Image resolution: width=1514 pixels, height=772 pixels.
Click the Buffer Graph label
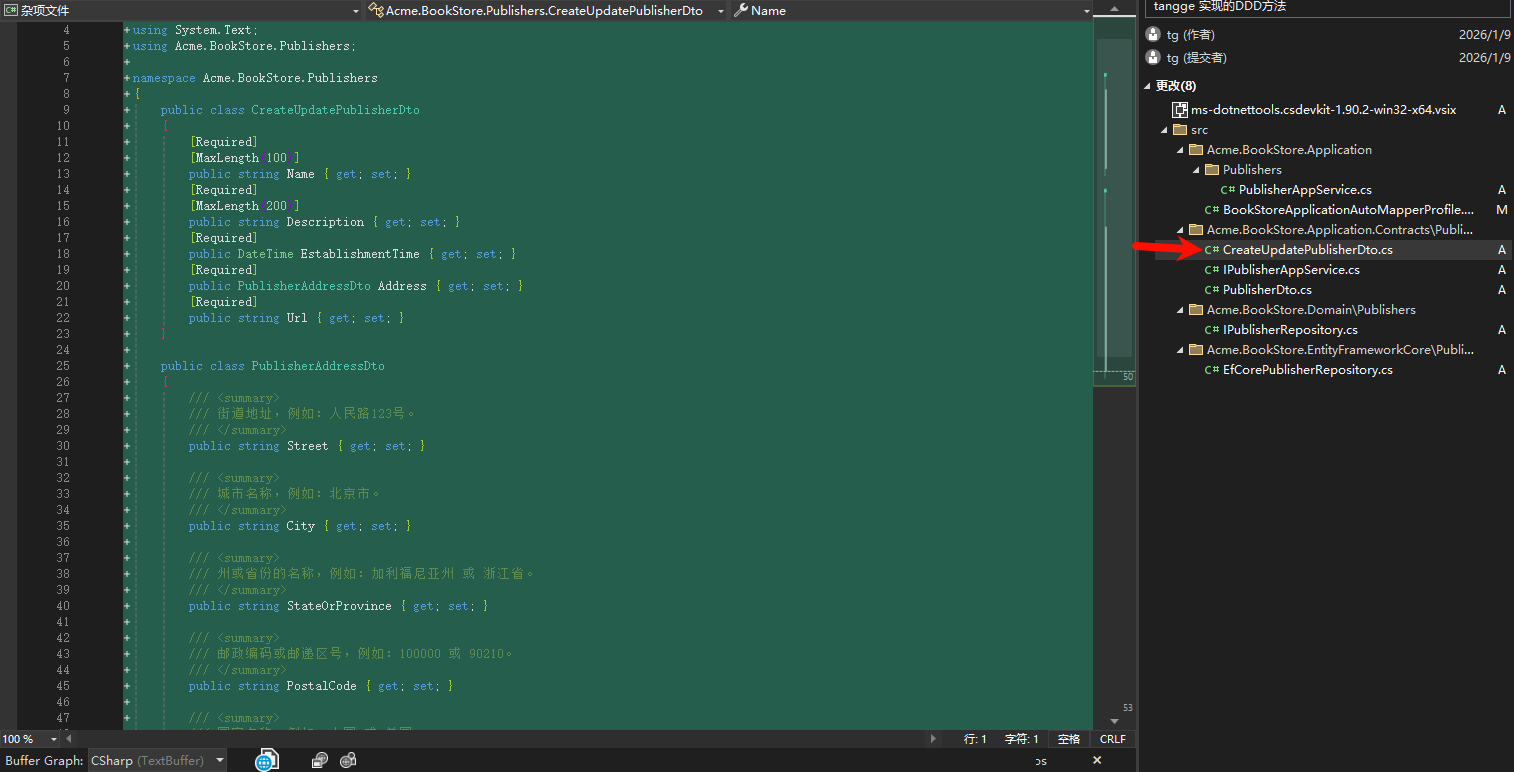[44, 761]
